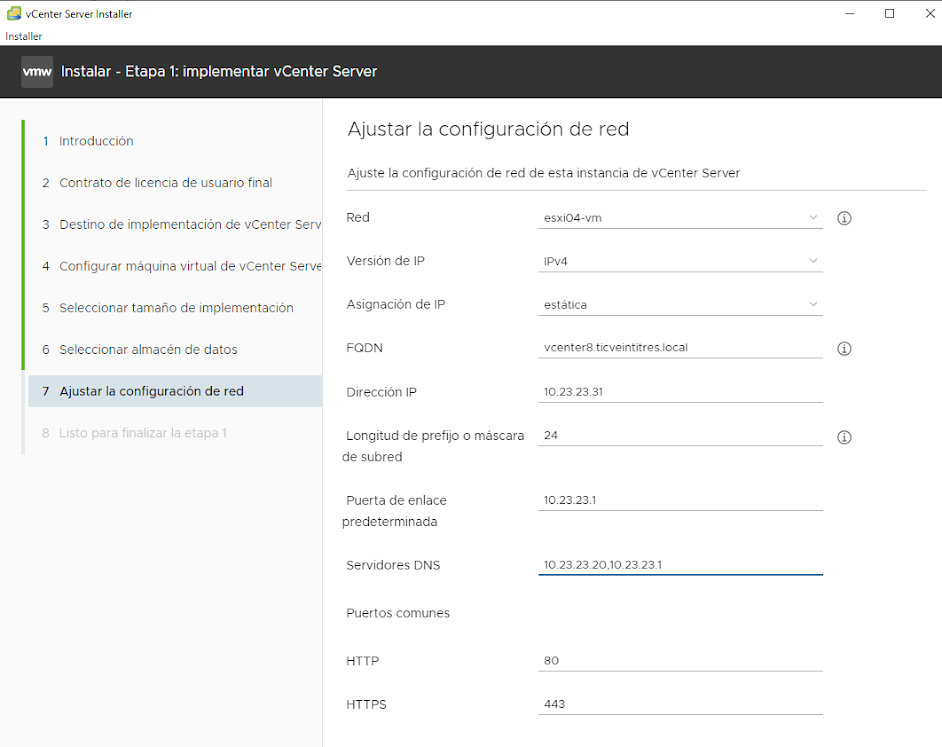Click the info icon next to Red

click(x=844, y=218)
